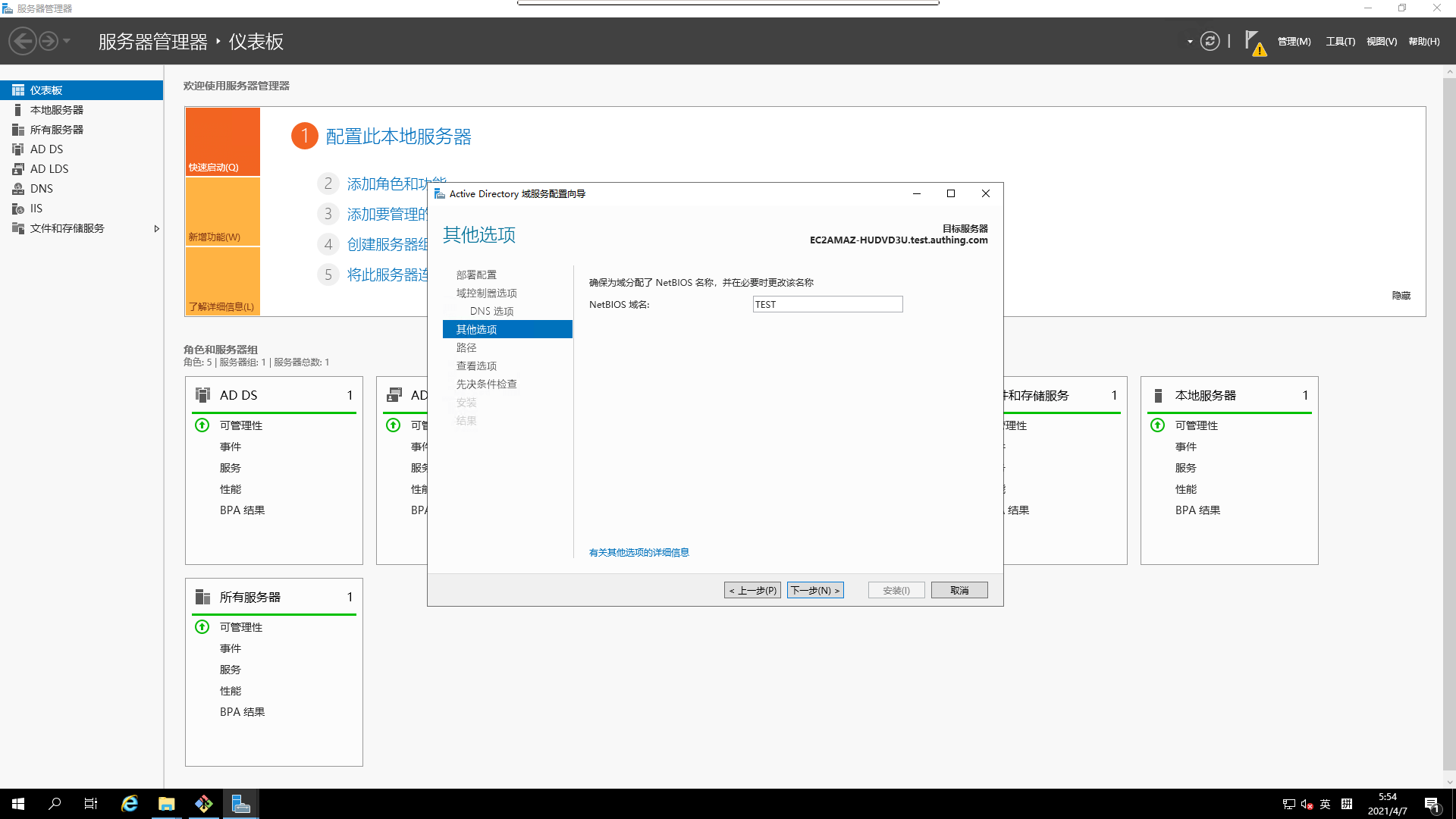Click the back navigation arrow
Screen dimensions: 1456x819
tap(23, 41)
